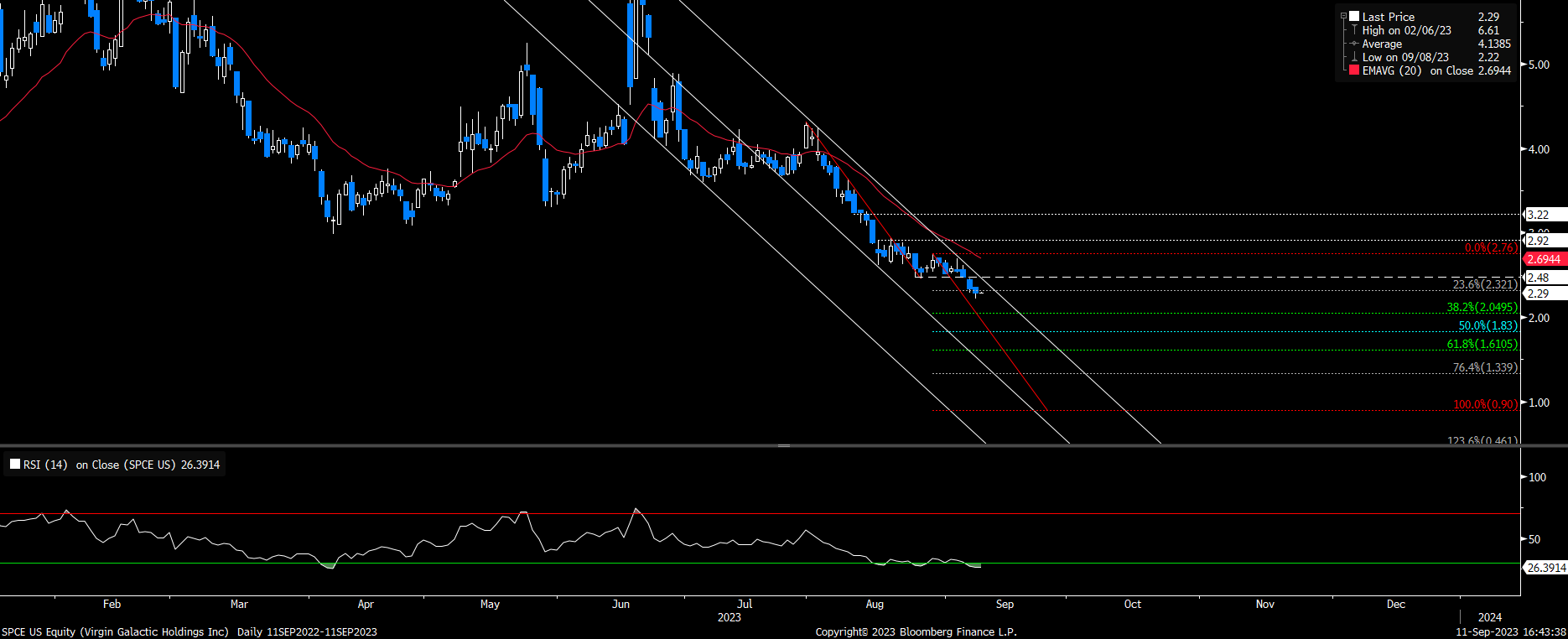Click the RSI axis 100 label
1568x639 pixels.
click(1538, 477)
